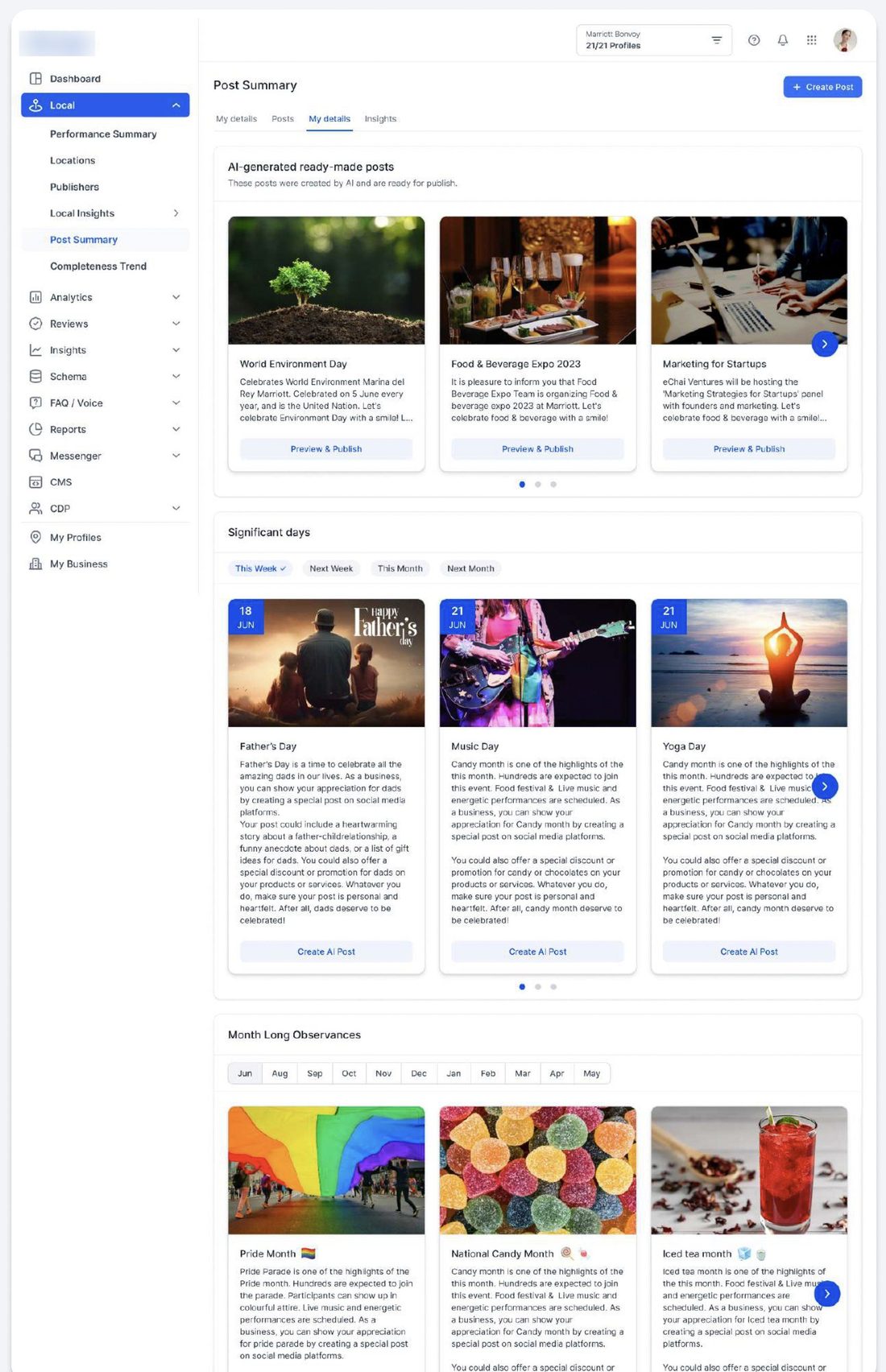This screenshot has width=886, height=1372.
Task: Open Publishers in sidebar
Action: pyautogui.click(x=74, y=187)
